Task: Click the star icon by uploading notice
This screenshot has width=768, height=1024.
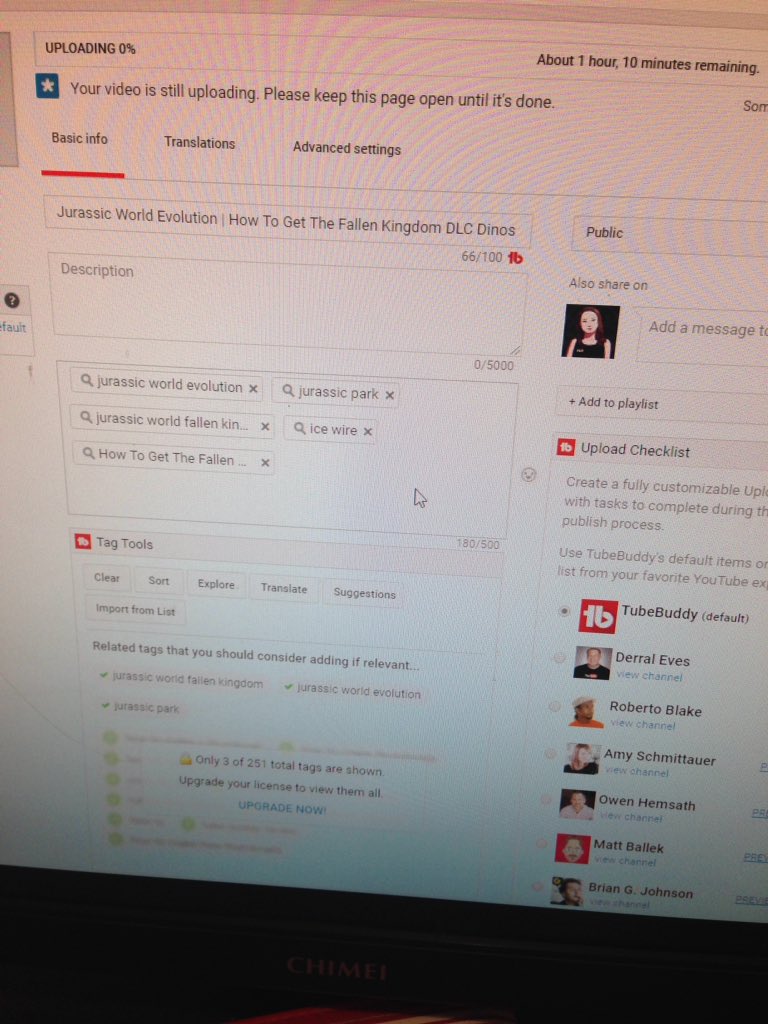Action: (48, 86)
